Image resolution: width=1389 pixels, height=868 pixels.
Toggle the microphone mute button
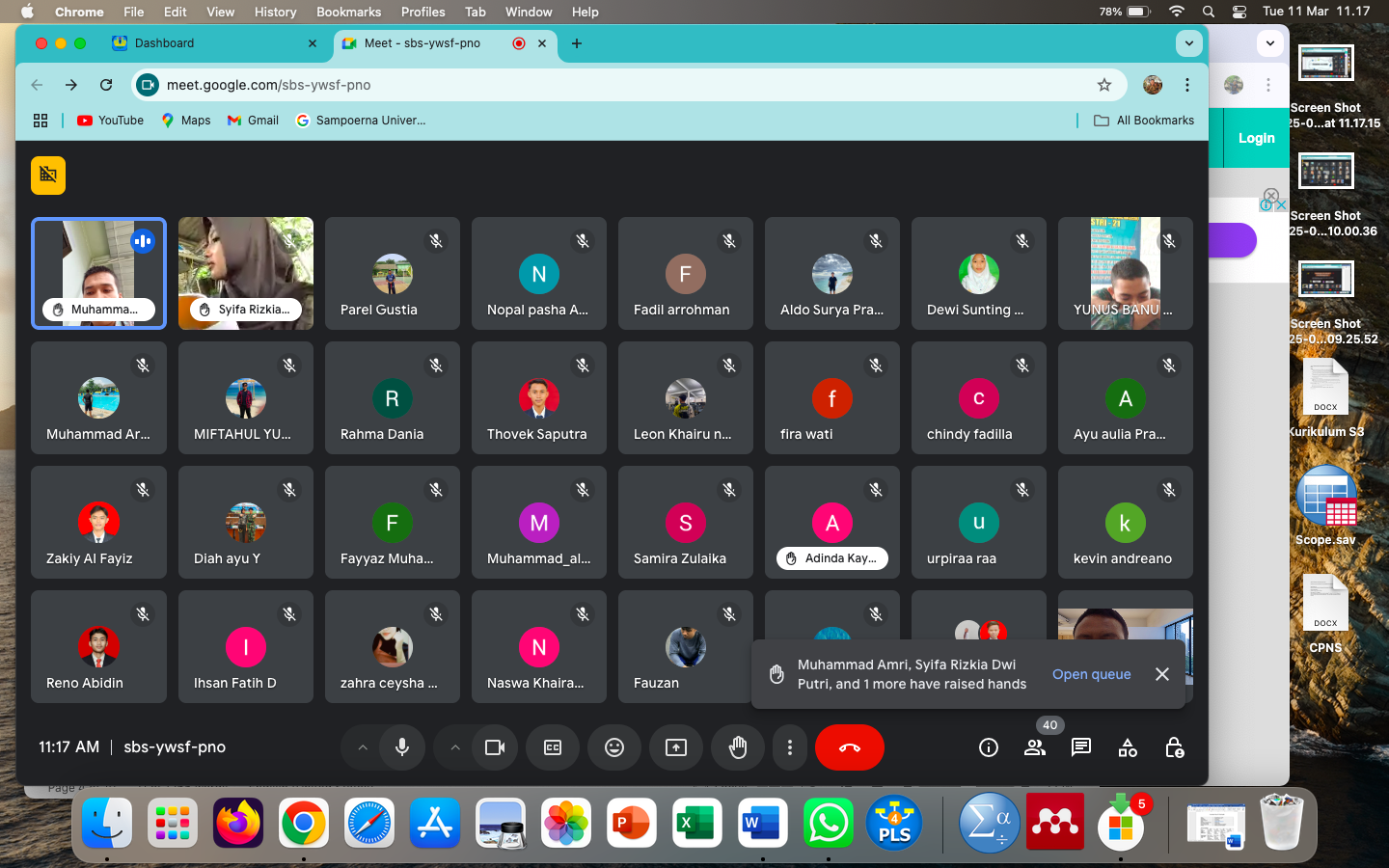point(402,747)
